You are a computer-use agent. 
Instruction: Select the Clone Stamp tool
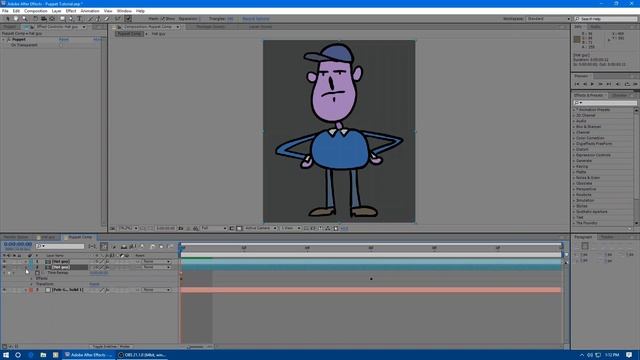click(98, 19)
